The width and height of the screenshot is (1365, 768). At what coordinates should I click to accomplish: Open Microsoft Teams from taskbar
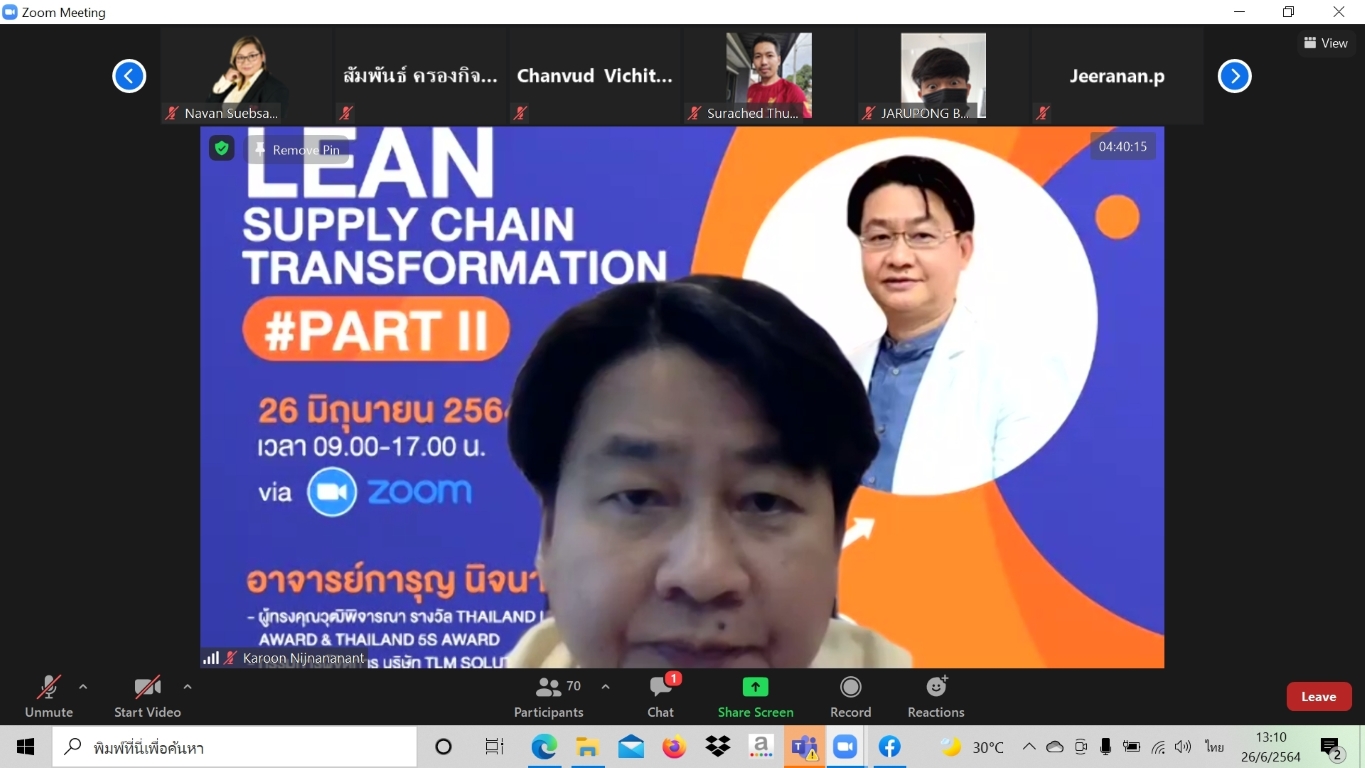(804, 747)
